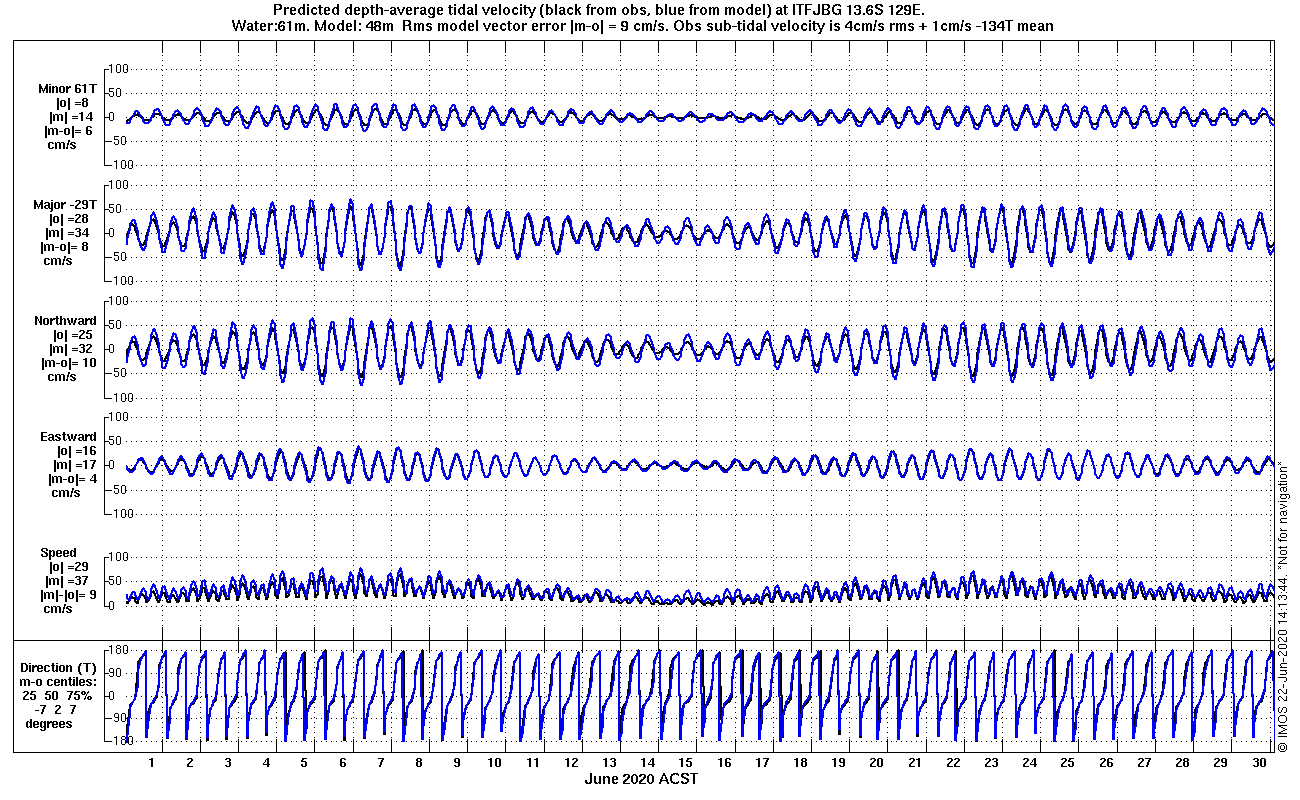Viewport: 1300px width, 800px height.
Task: Click the 'Speed' panel label
Action: point(57,553)
